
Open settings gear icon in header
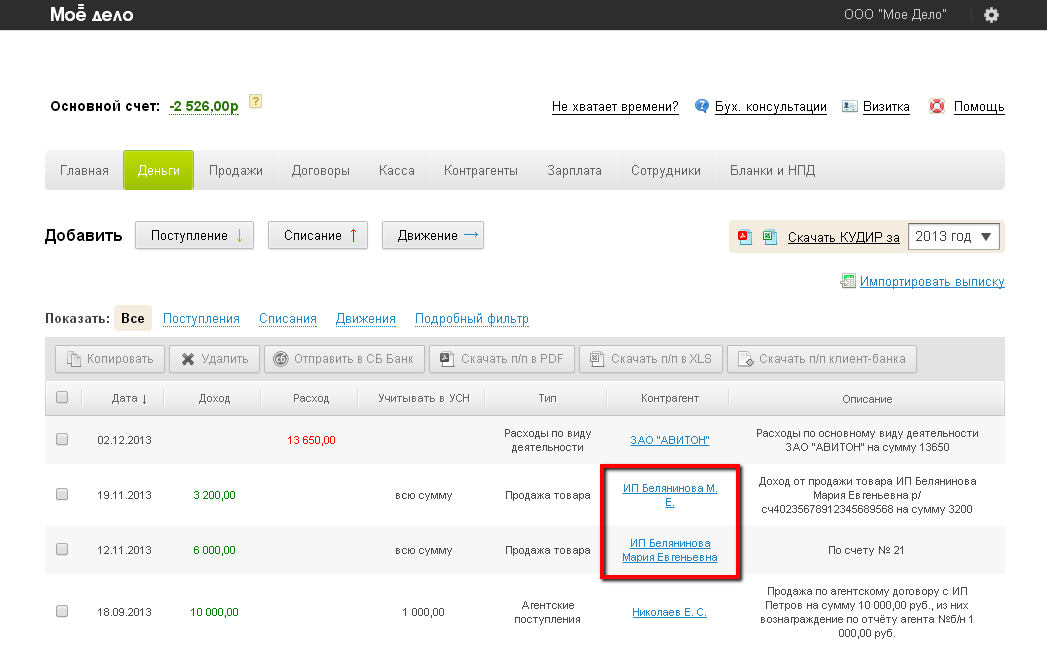(x=991, y=15)
